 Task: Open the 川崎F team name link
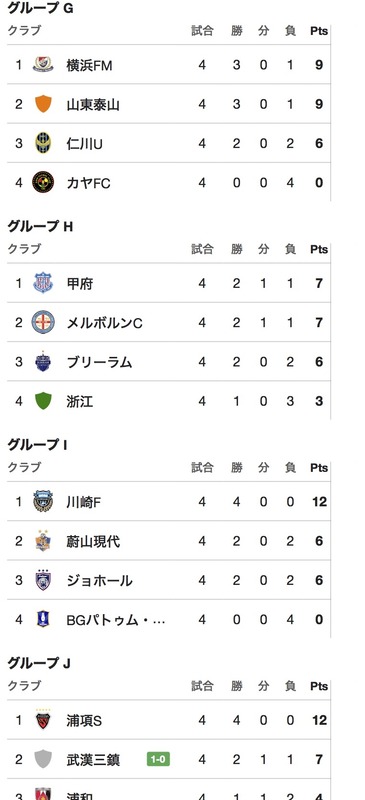(84, 502)
